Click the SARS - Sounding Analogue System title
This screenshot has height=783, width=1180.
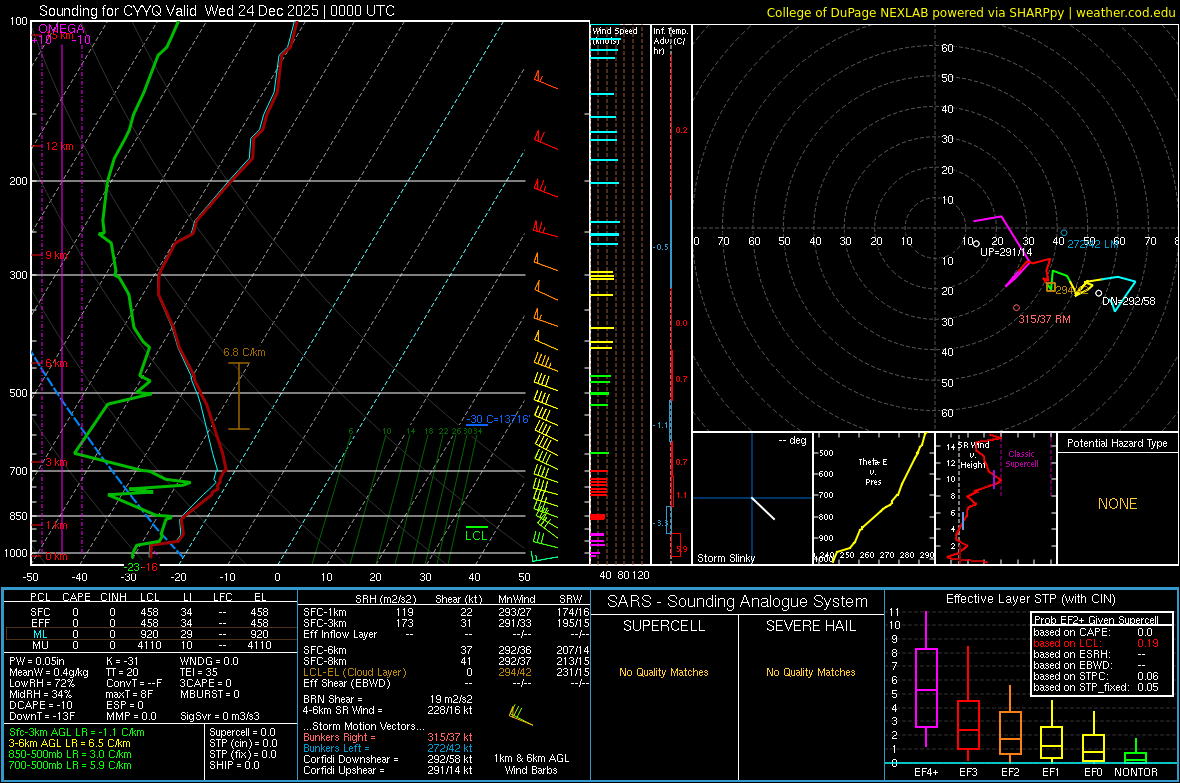click(x=737, y=602)
